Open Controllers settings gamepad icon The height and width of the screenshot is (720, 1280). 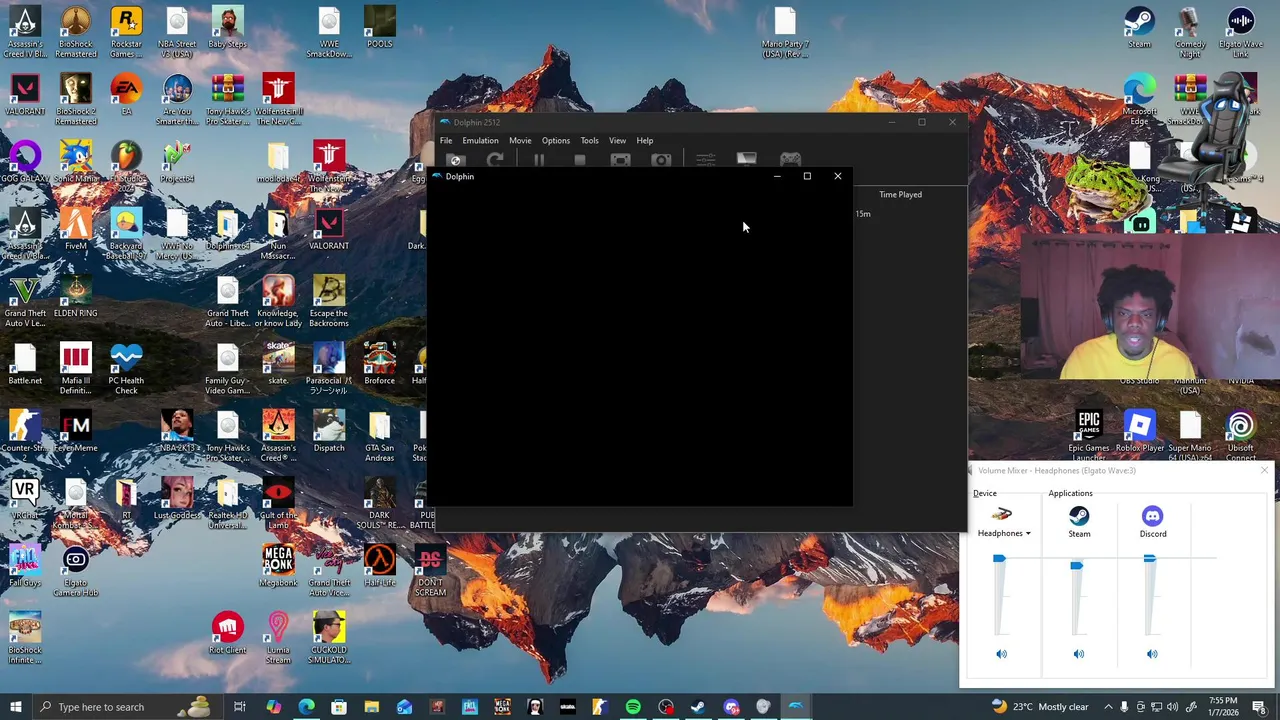click(x=790, y=160)
